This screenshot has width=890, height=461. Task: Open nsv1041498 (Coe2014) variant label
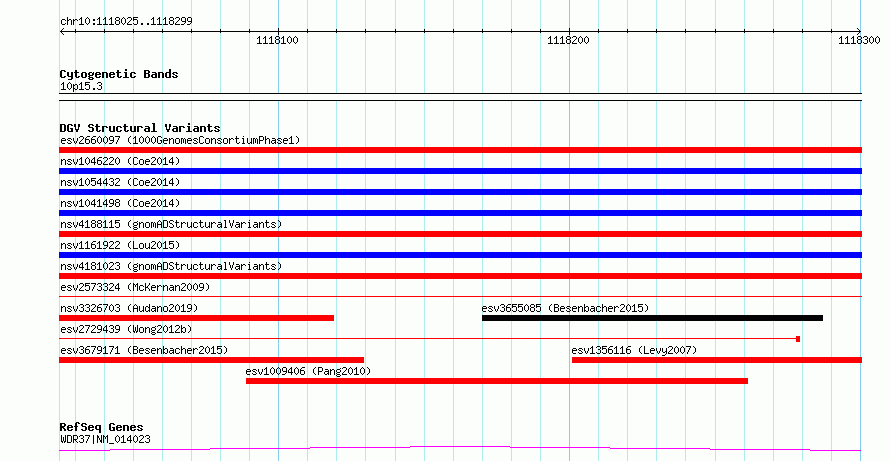[x=120, y=203]
